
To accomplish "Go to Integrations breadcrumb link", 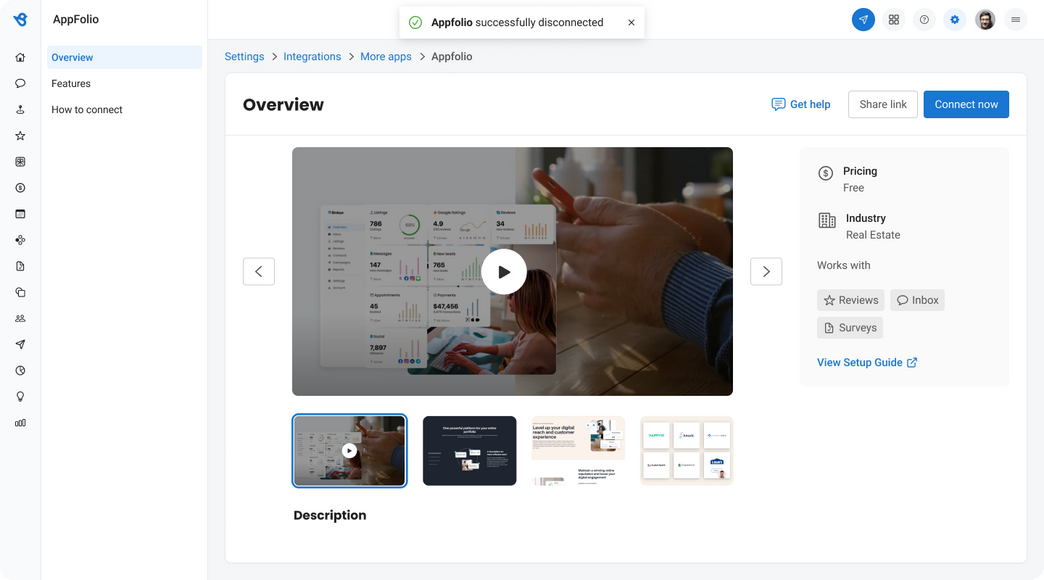I will [312, 57].
